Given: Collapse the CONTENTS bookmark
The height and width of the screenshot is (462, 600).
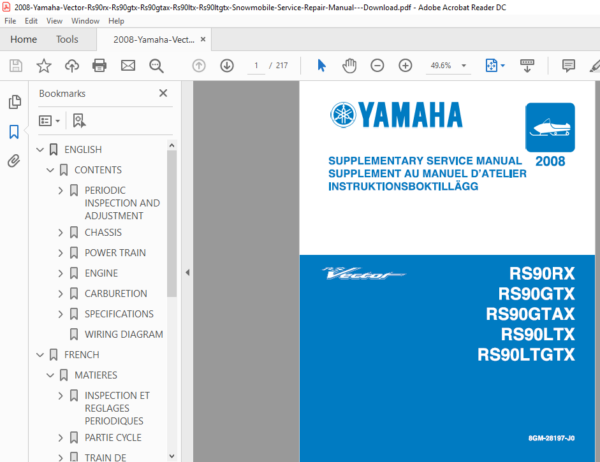Looking at the screenshot, I should coord(50,170).
